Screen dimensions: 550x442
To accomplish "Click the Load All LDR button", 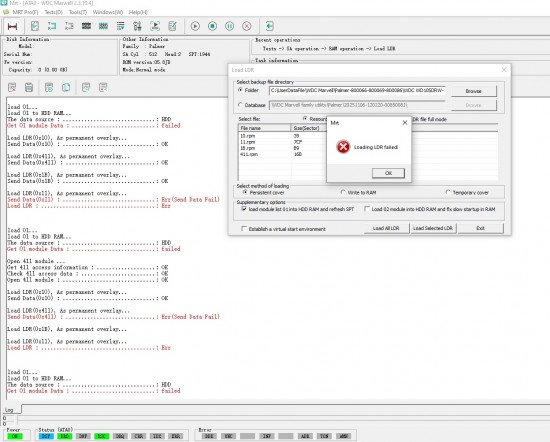I will (x=386, y=228).
